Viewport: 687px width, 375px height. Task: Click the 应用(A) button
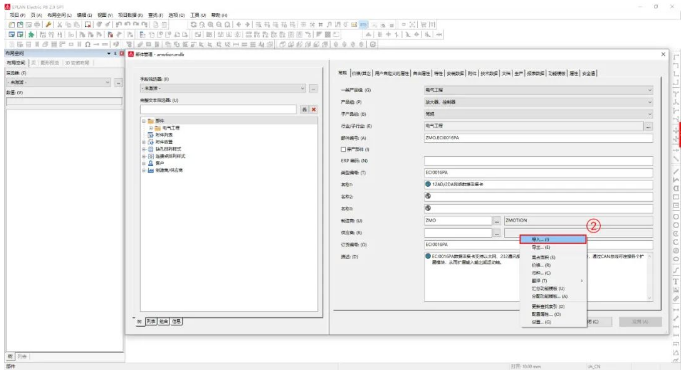(640, 322)
